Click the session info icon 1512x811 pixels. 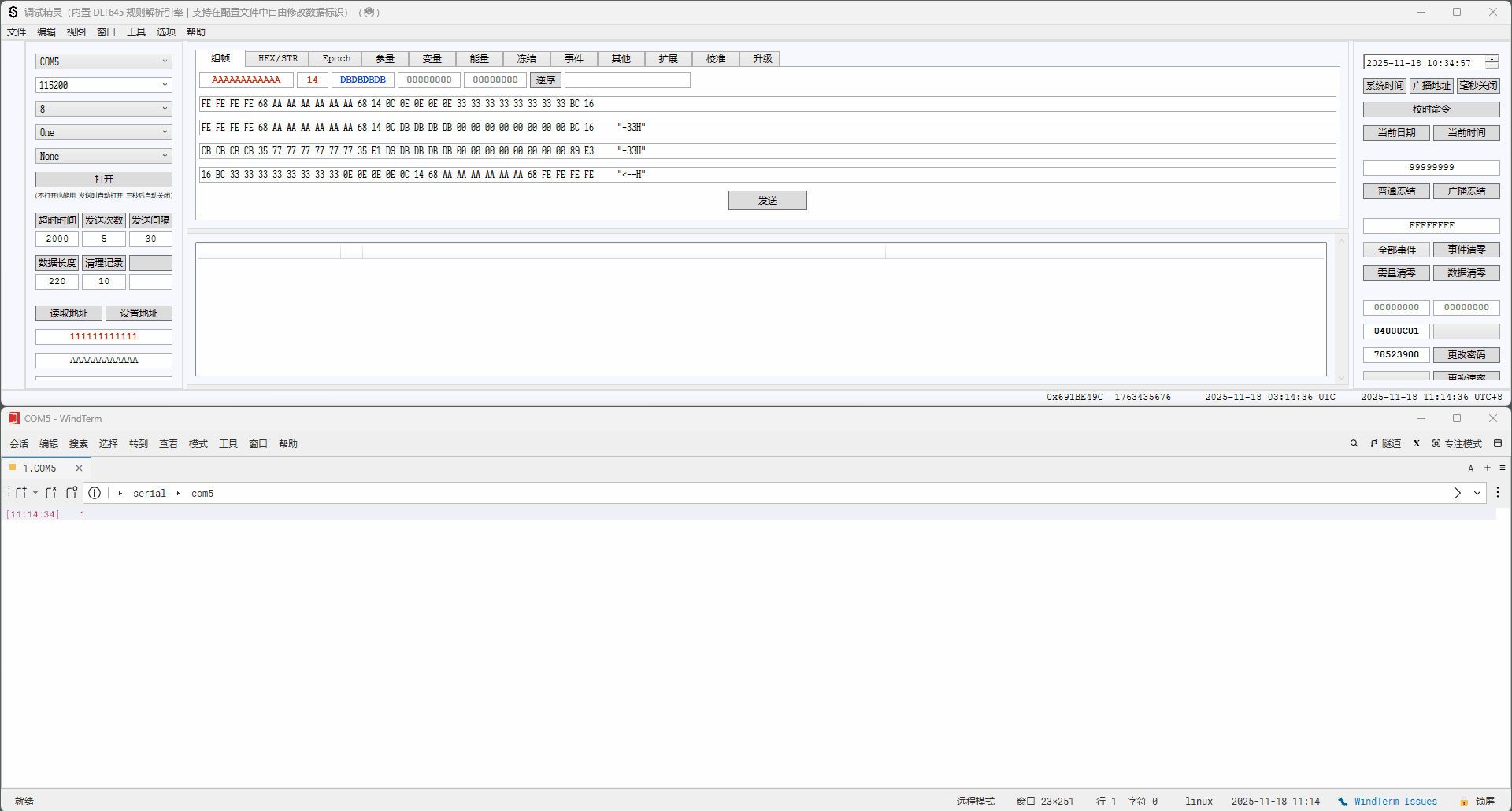(x=94, y=493)
